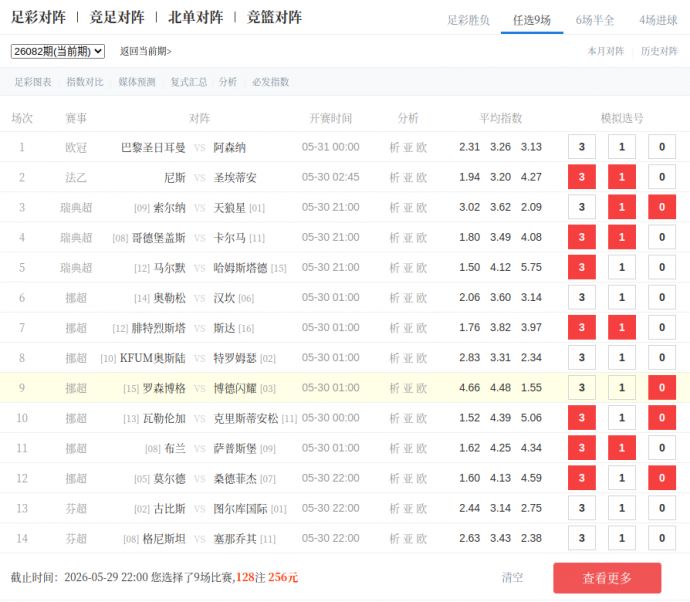Deselect 3 for 马尔默 vs 哈姆斯塔德
Viewport: 690px width, 602px height.
click(582, 267)
